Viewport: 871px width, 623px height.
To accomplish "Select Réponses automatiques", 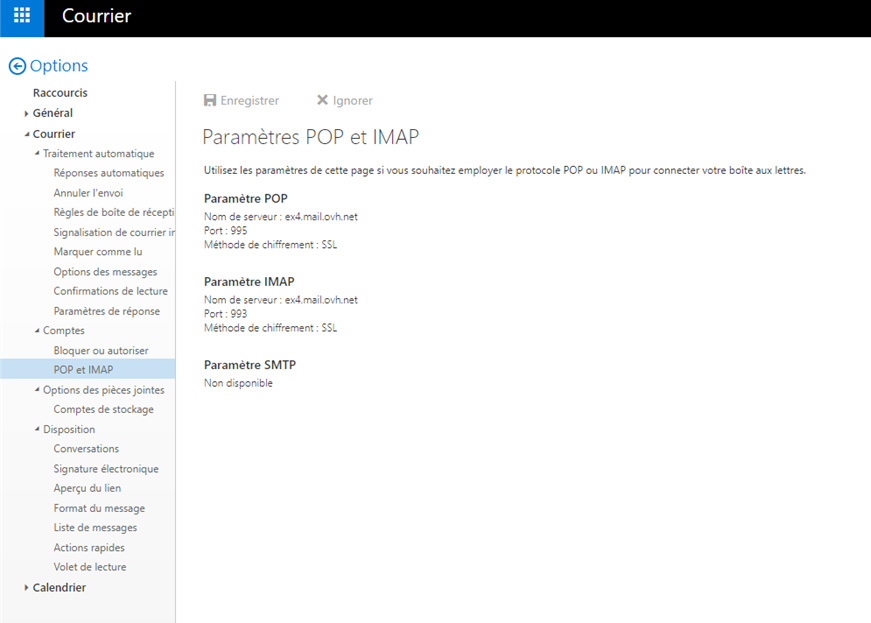I will pos(108,173).
